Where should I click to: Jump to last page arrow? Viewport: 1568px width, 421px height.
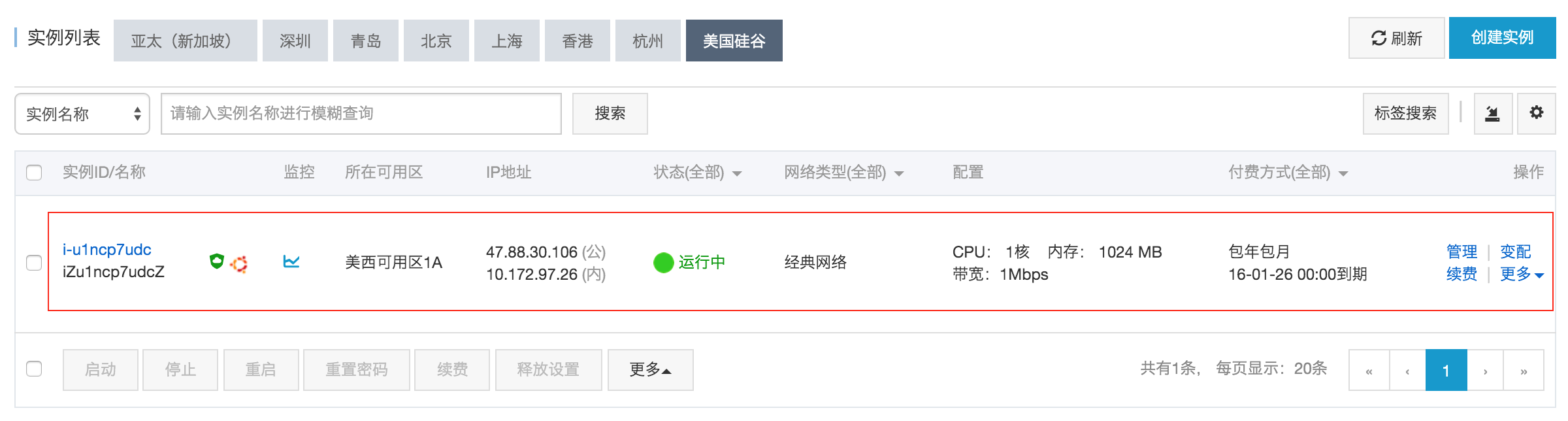coord(1524,370)
